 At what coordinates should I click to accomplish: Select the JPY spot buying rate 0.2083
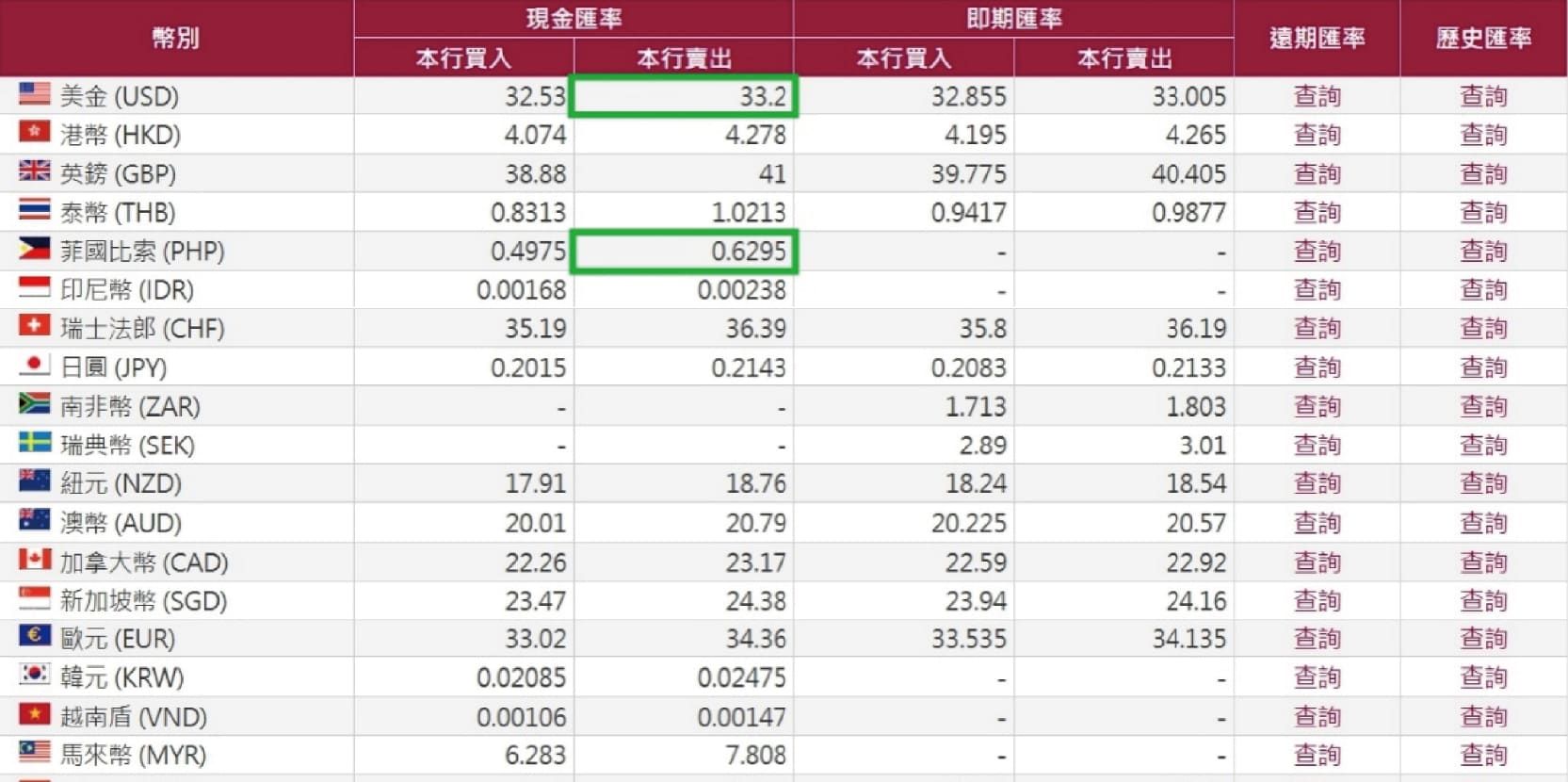tap(968, 367)
